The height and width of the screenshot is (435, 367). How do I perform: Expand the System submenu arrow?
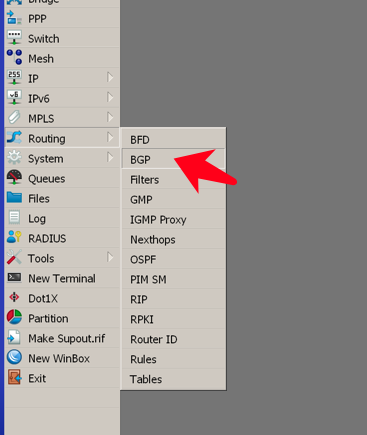point(110,157)
